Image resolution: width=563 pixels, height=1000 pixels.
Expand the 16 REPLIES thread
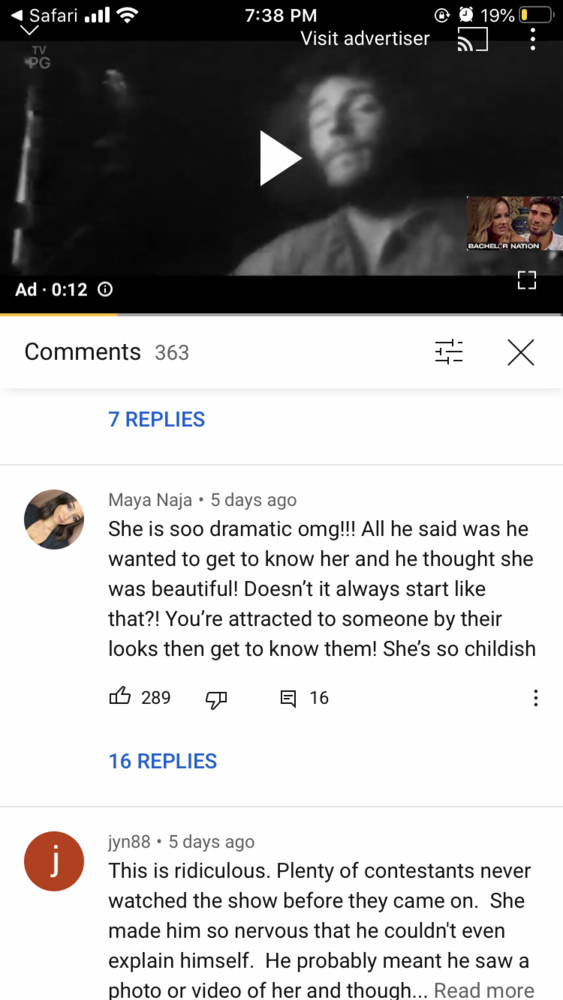(x=163, y=761)
